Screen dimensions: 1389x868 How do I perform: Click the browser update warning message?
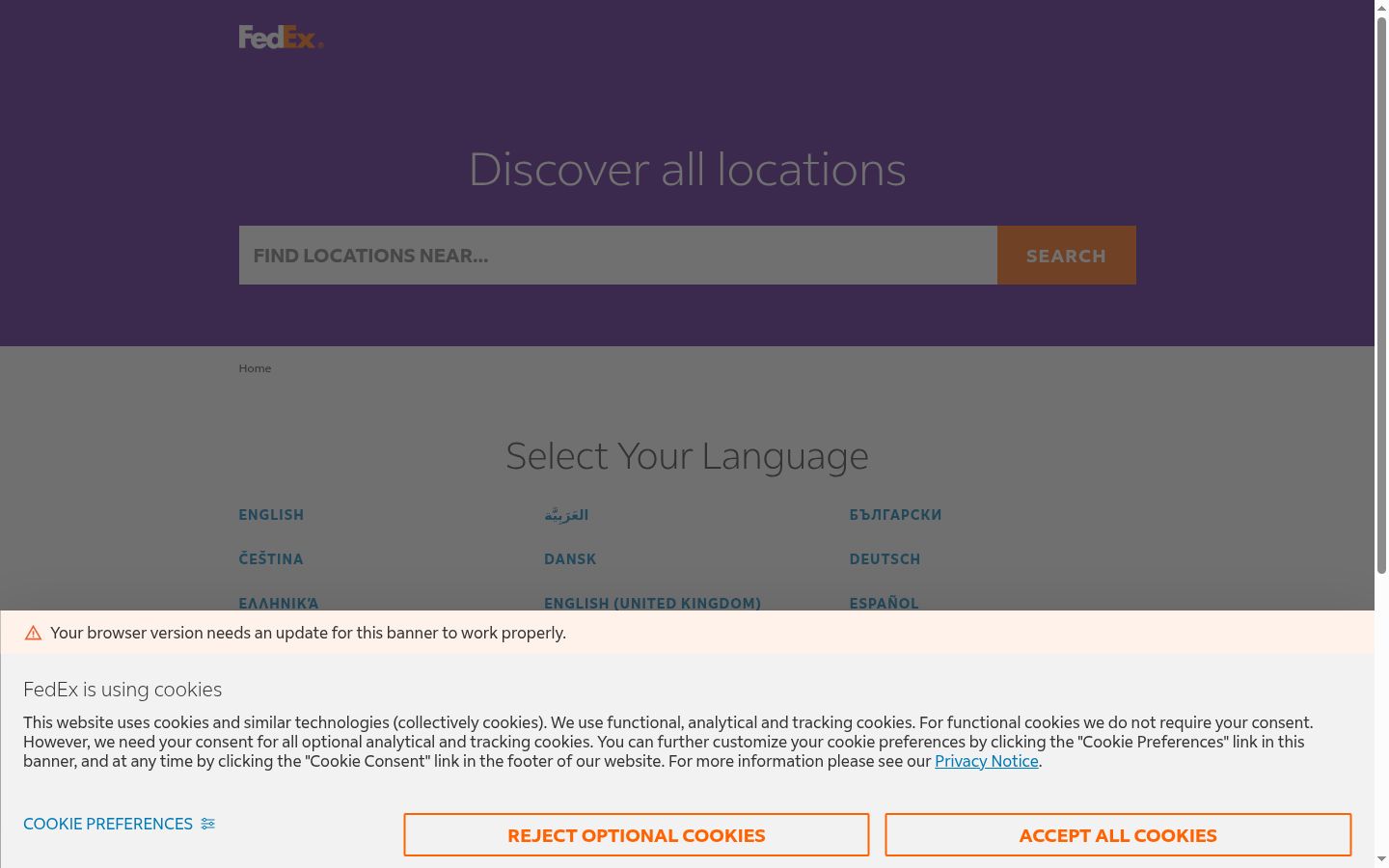(x=308, y=633)
